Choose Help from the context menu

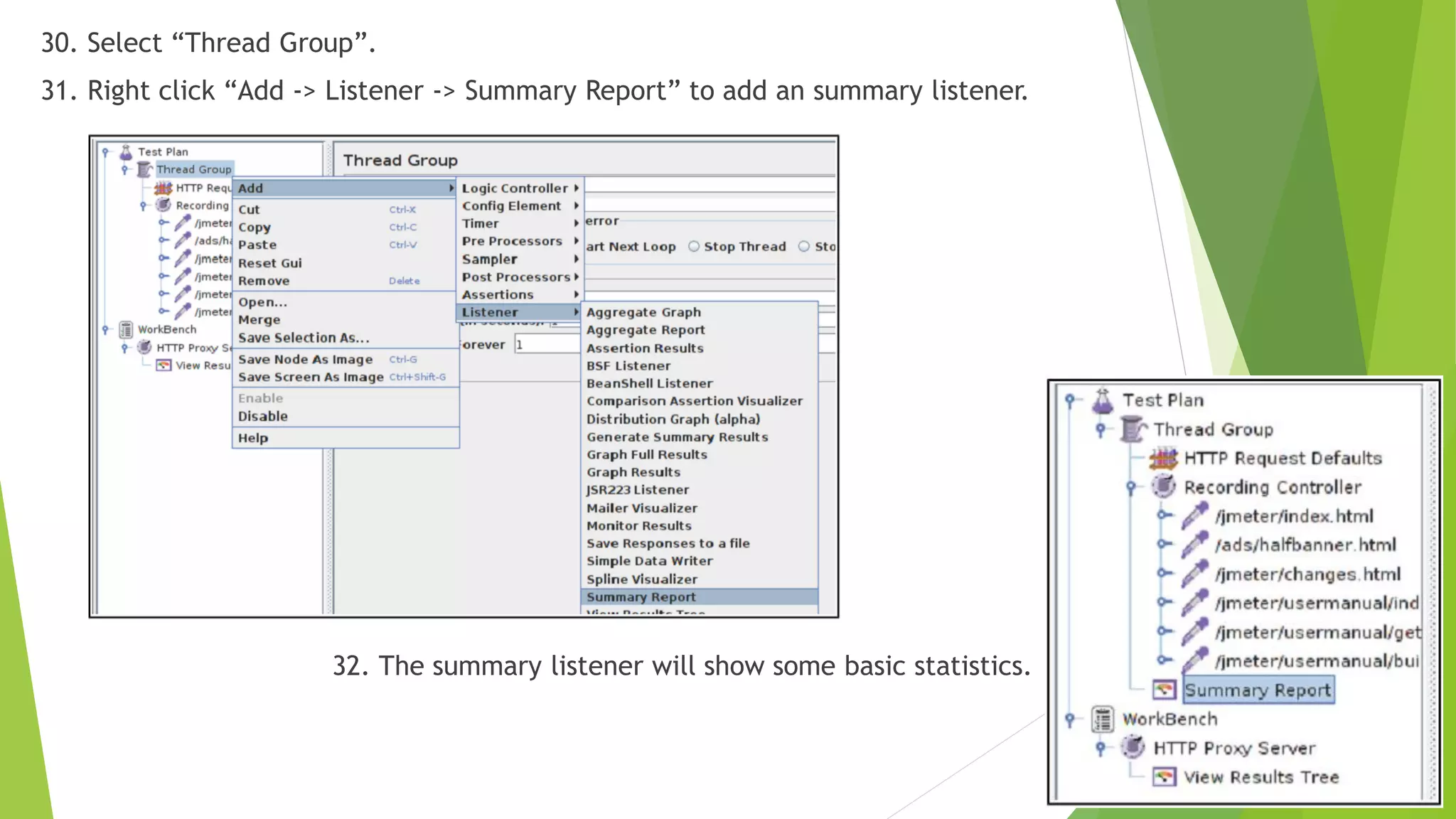pyautogui.click(x=346, y=438)
